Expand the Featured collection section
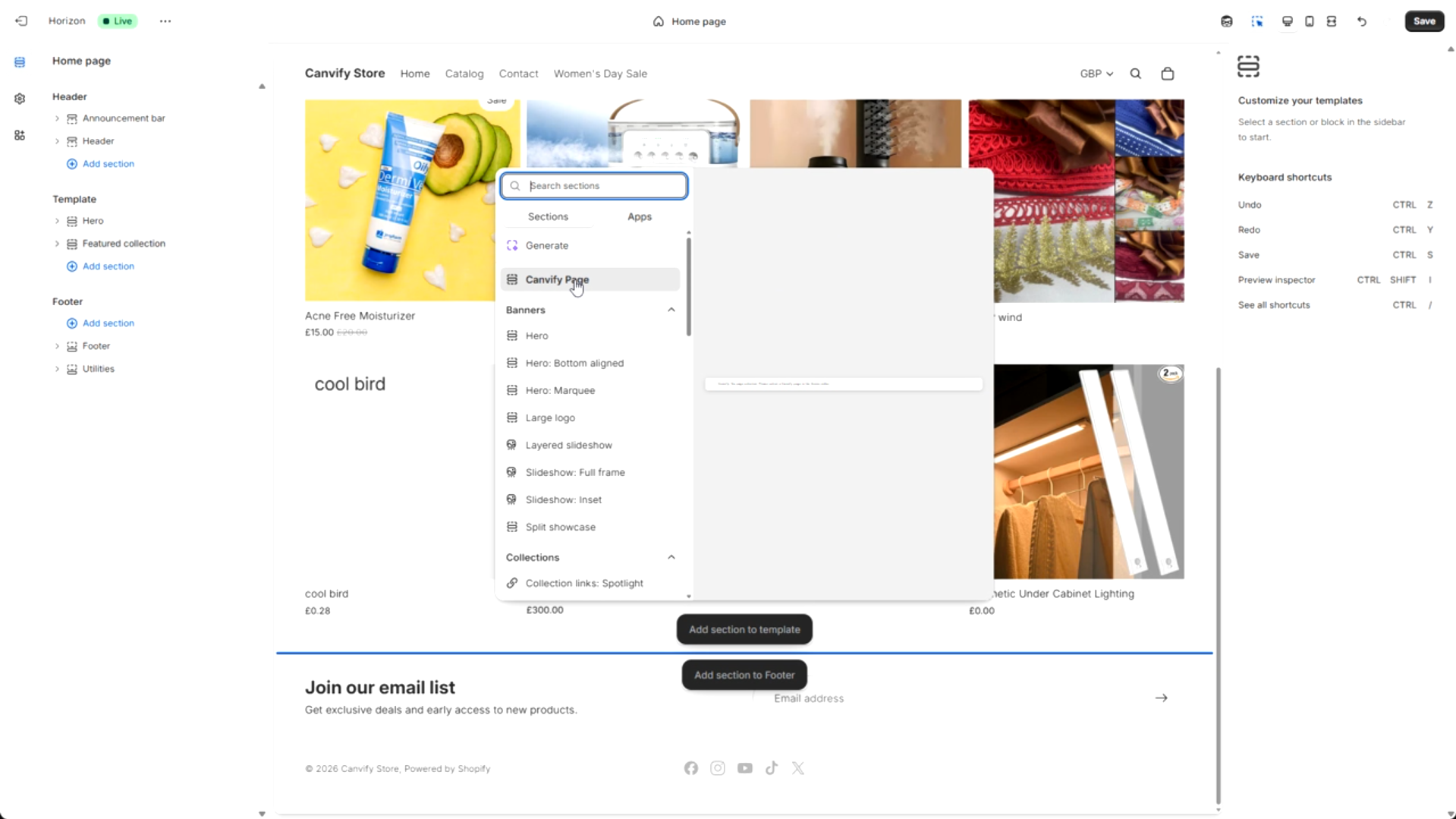 (57, 244)
